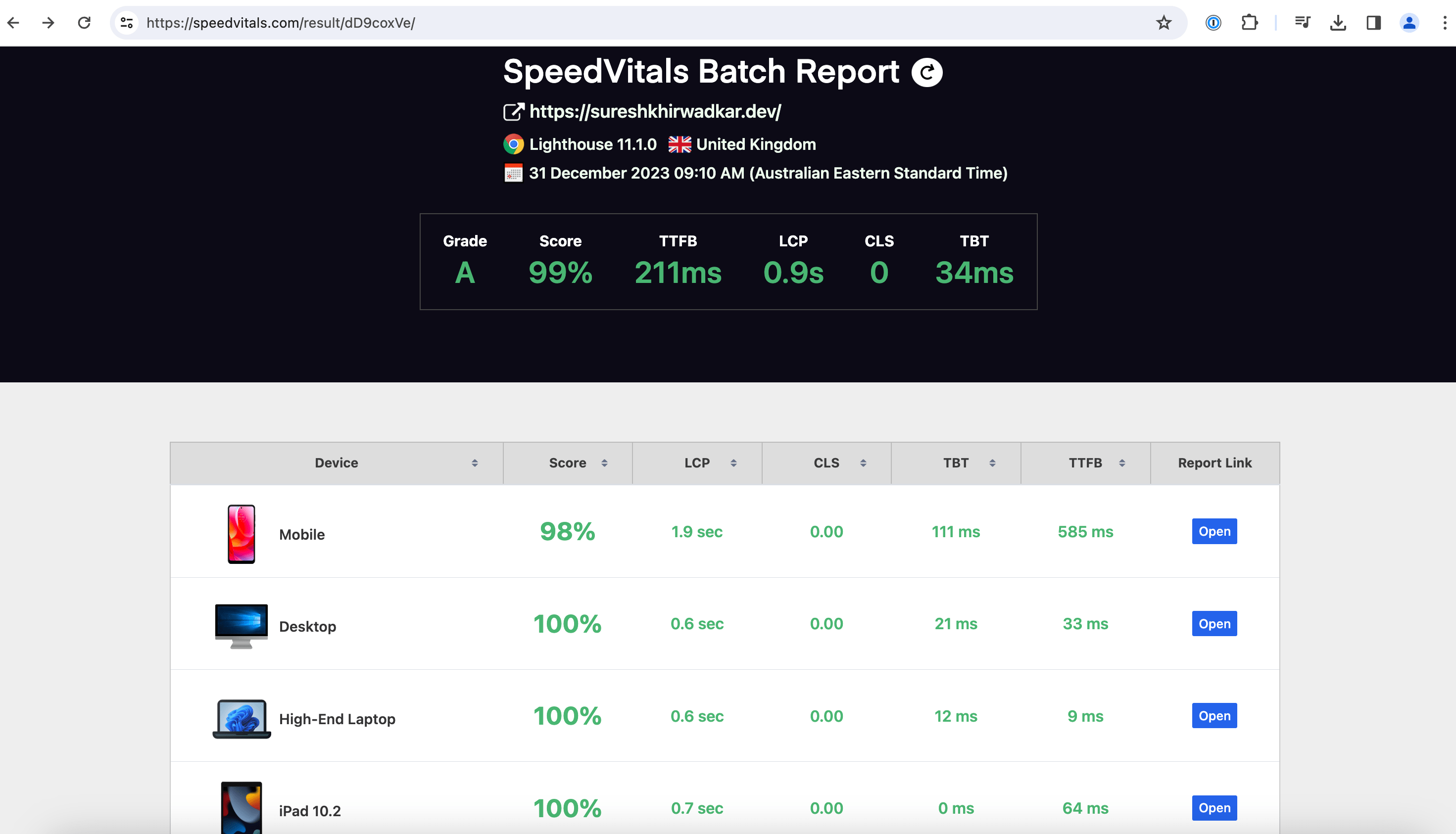Open the Desktop device report
1456x834 pixels.
click(x=1214, y=623)
